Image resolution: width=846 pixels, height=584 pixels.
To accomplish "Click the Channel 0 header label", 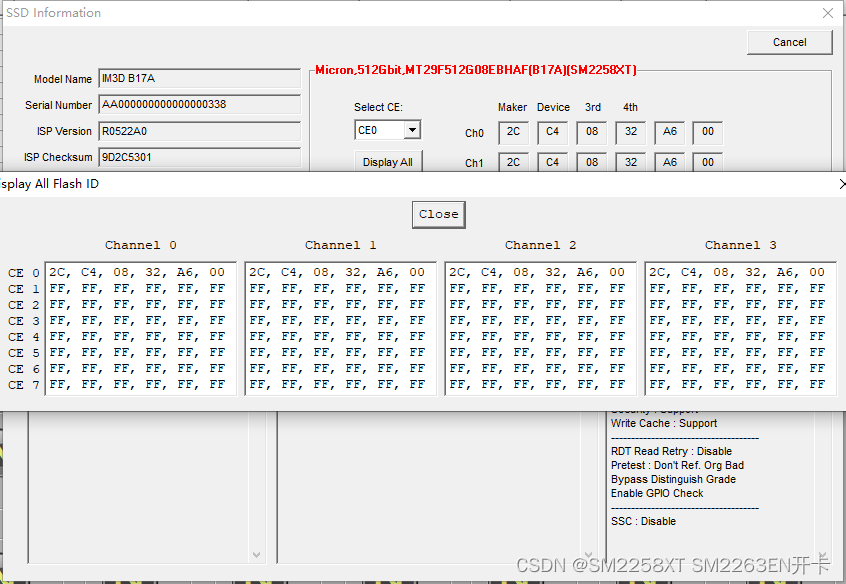I will [x=141, y=246].
